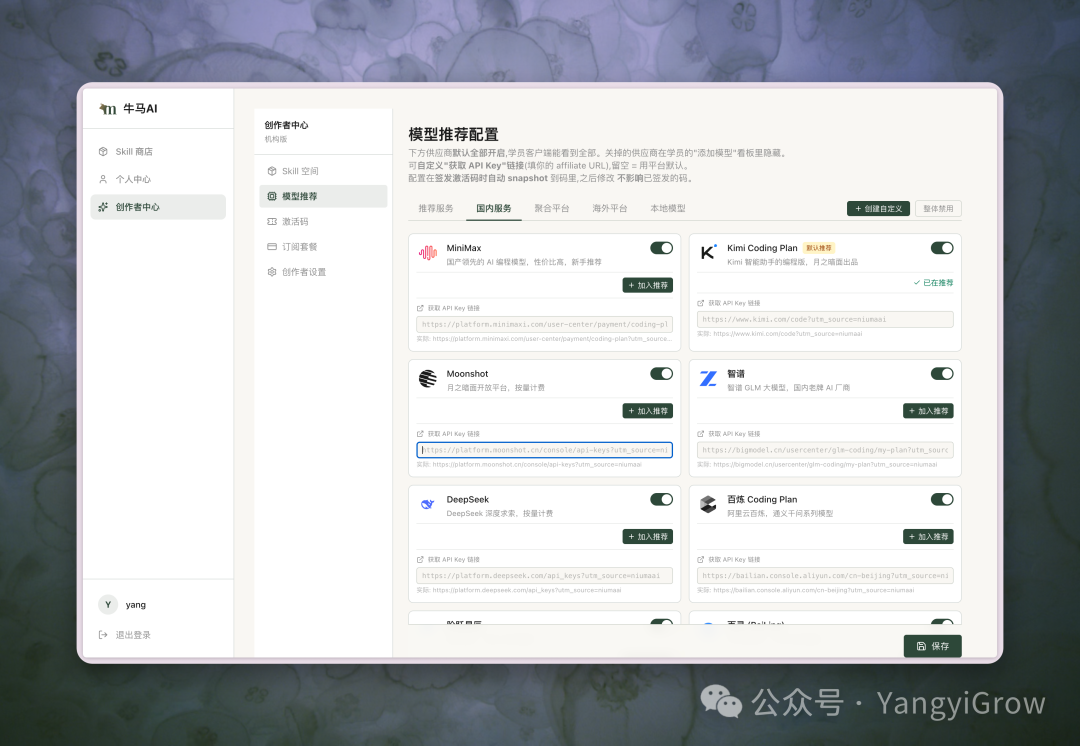Viewport: 1080px width, 746px height.
Task: Click the 订阅套餐 card icon
Action: (272, 247)
